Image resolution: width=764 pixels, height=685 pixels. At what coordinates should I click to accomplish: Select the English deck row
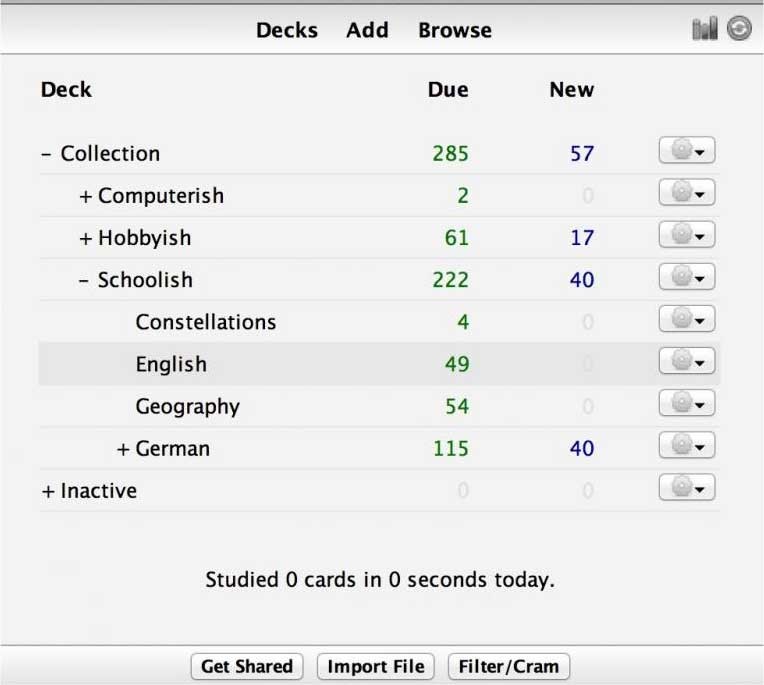[171, 364]
